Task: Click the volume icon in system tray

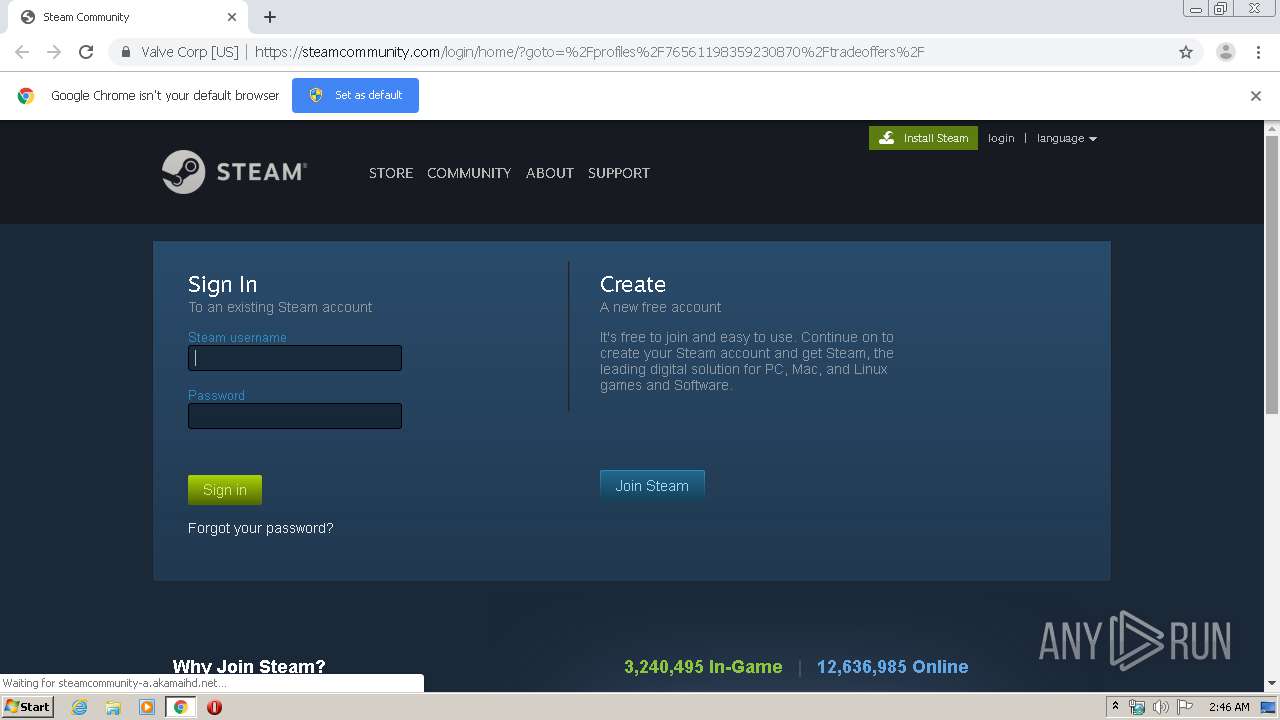Action: (x=1160, y=707)
